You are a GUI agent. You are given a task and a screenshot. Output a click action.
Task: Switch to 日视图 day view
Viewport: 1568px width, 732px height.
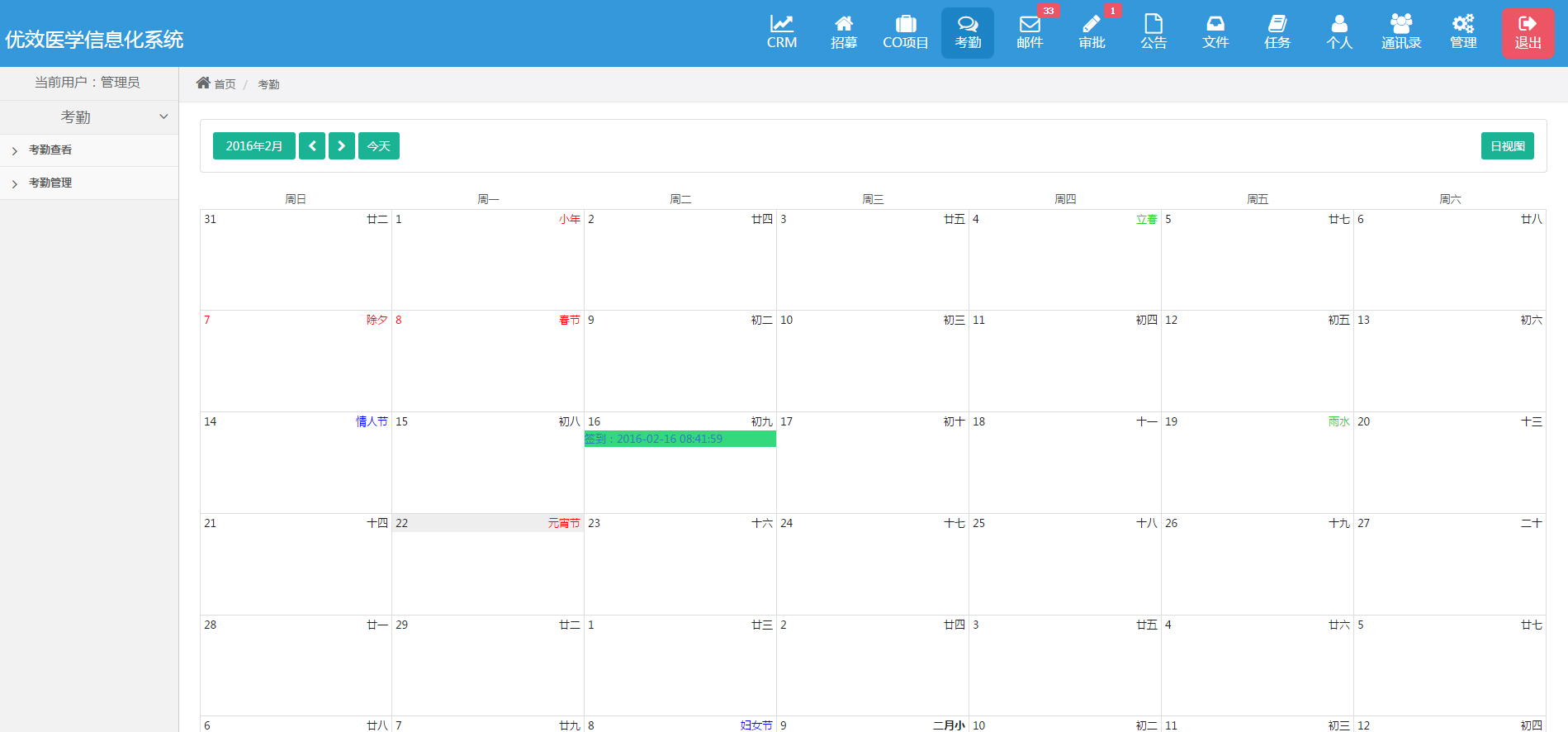click(1506, 146)
